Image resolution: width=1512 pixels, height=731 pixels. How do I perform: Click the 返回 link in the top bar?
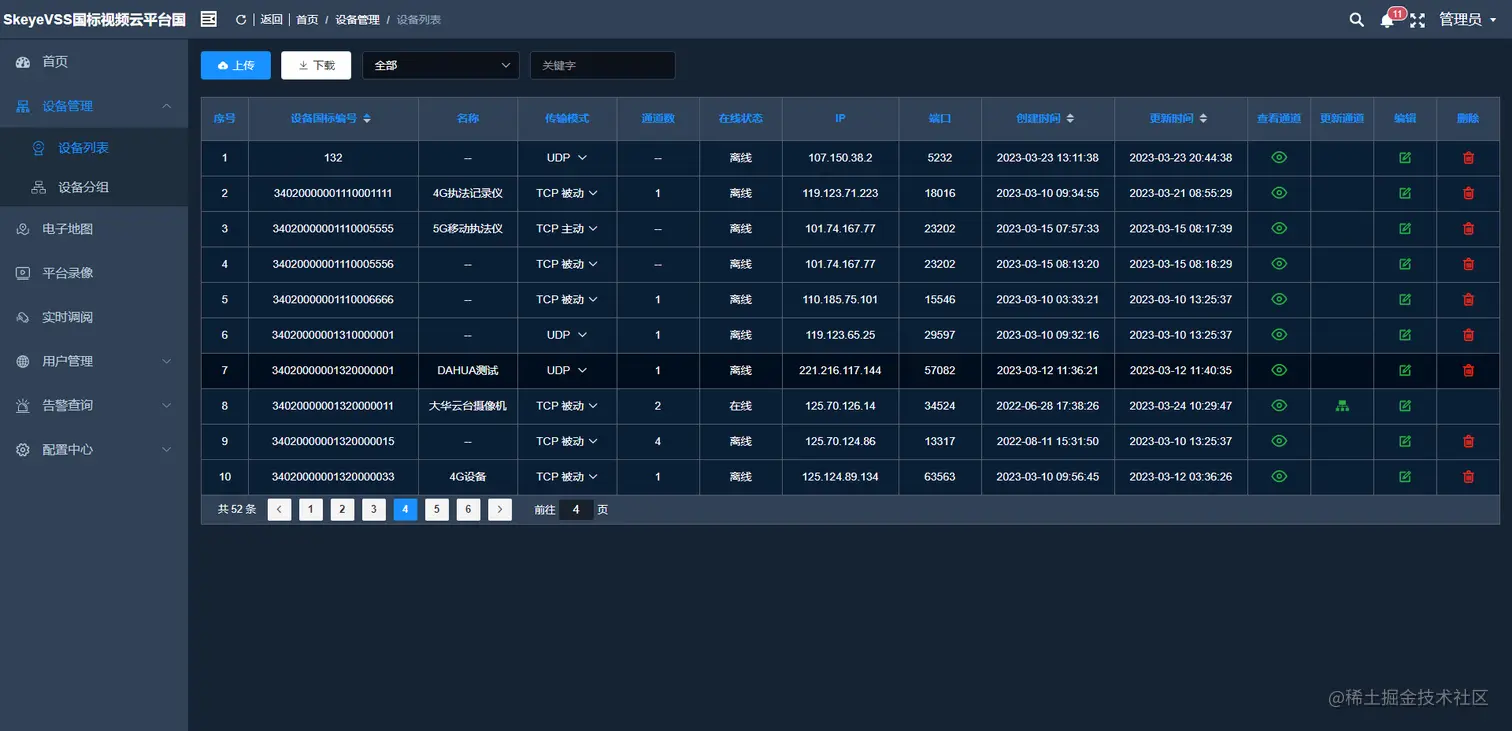(271, 20)
